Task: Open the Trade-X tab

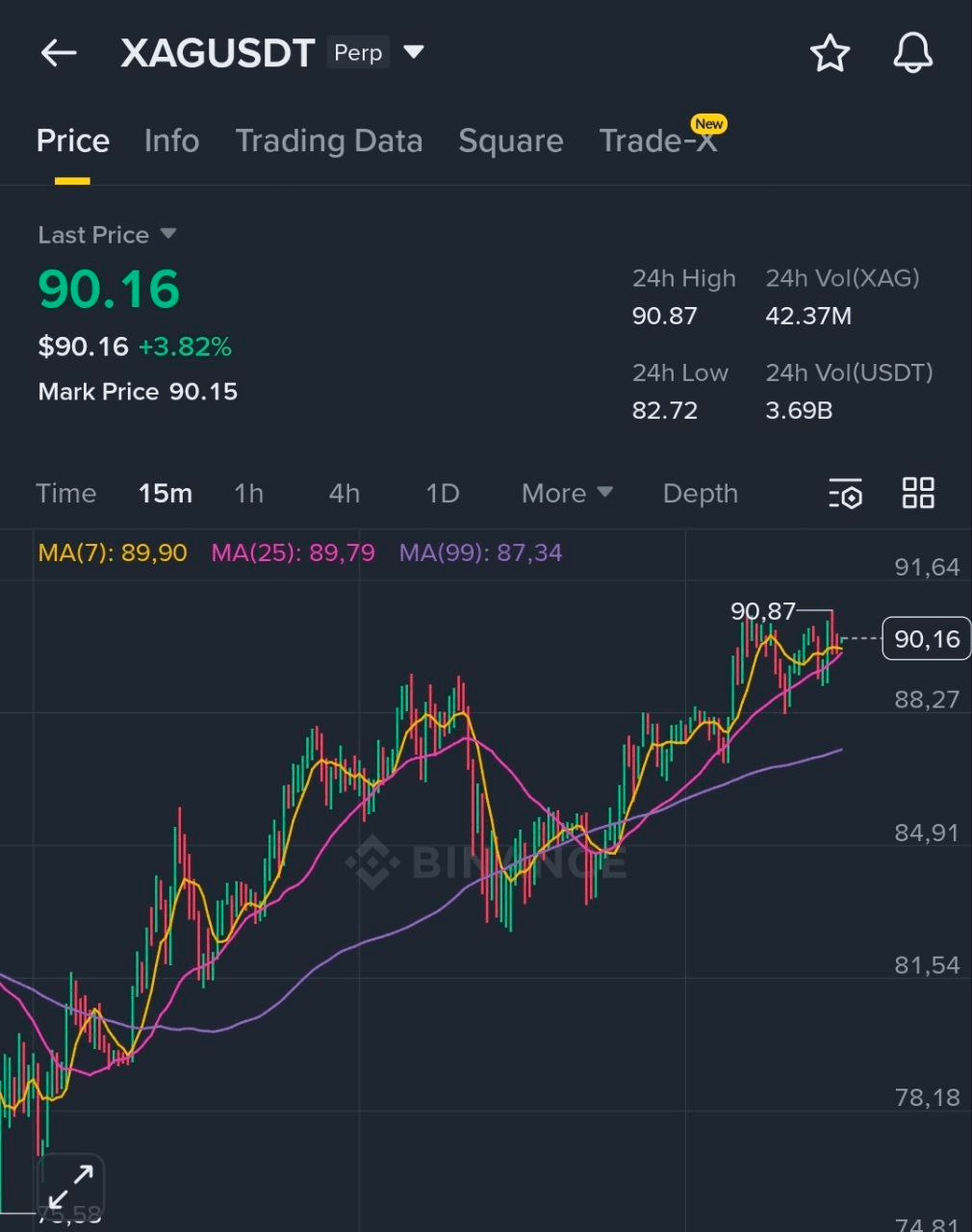Action: pos(658,141)
